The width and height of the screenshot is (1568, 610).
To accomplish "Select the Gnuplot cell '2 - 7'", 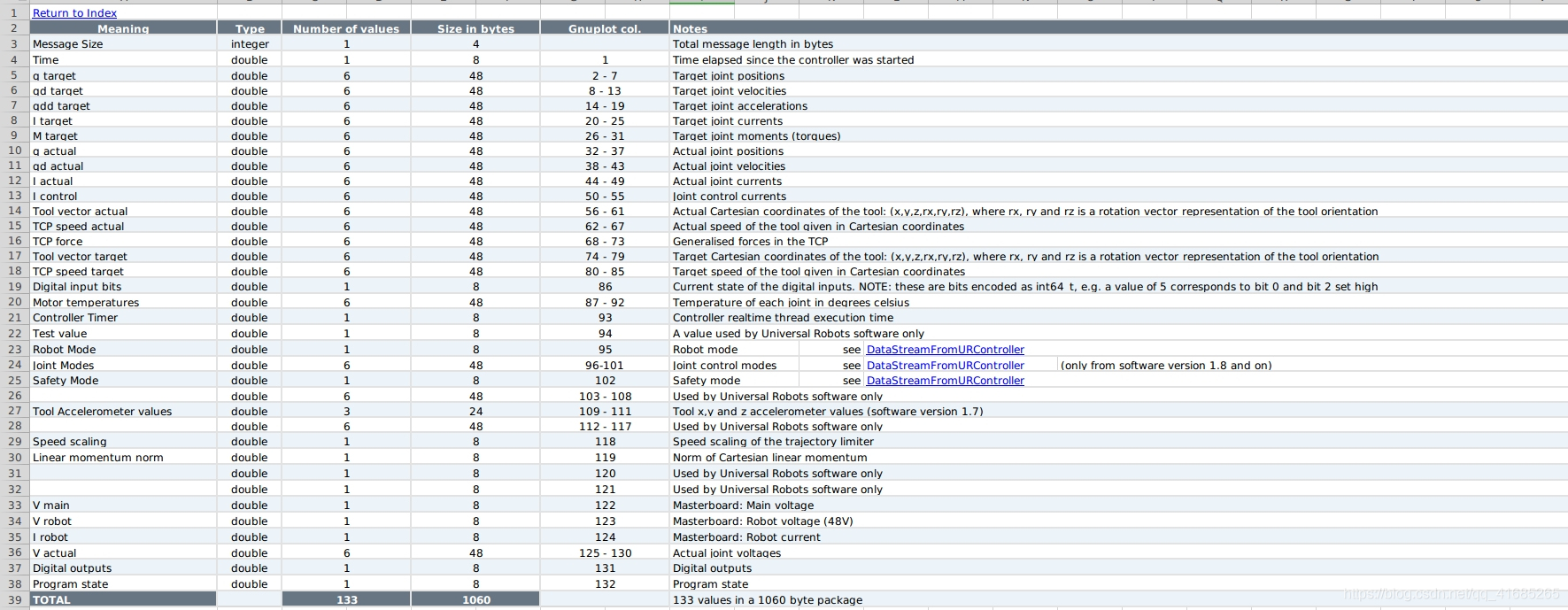I will coord(605,76).
